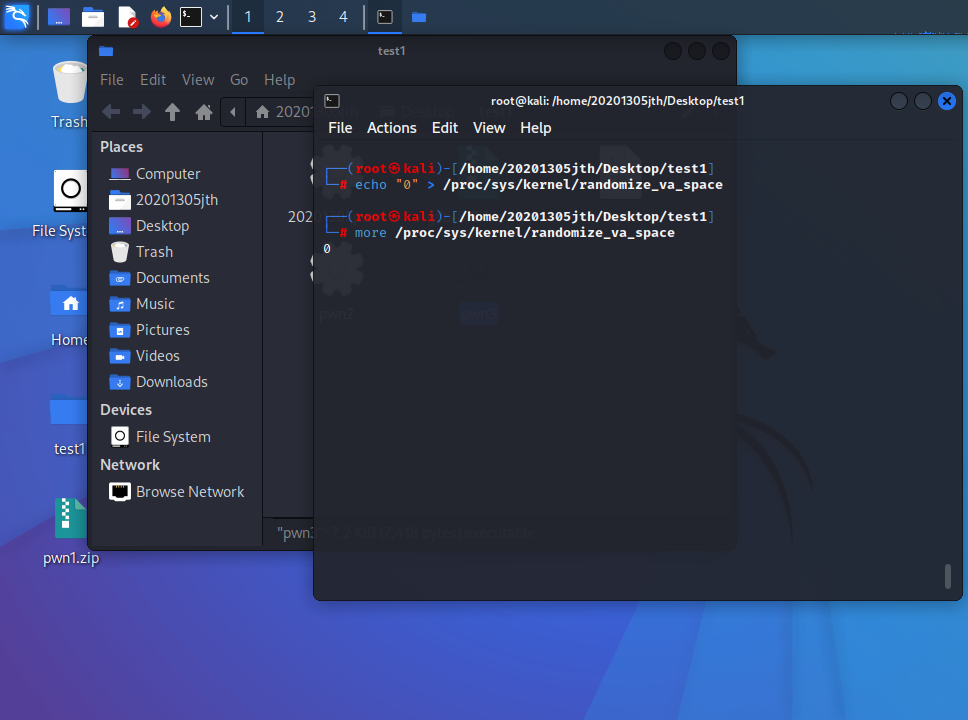Image resolution: width=968 pixels, height=720 pixels.
Task: Open terminal emulator from the taskbar
Action: [191, 17]
